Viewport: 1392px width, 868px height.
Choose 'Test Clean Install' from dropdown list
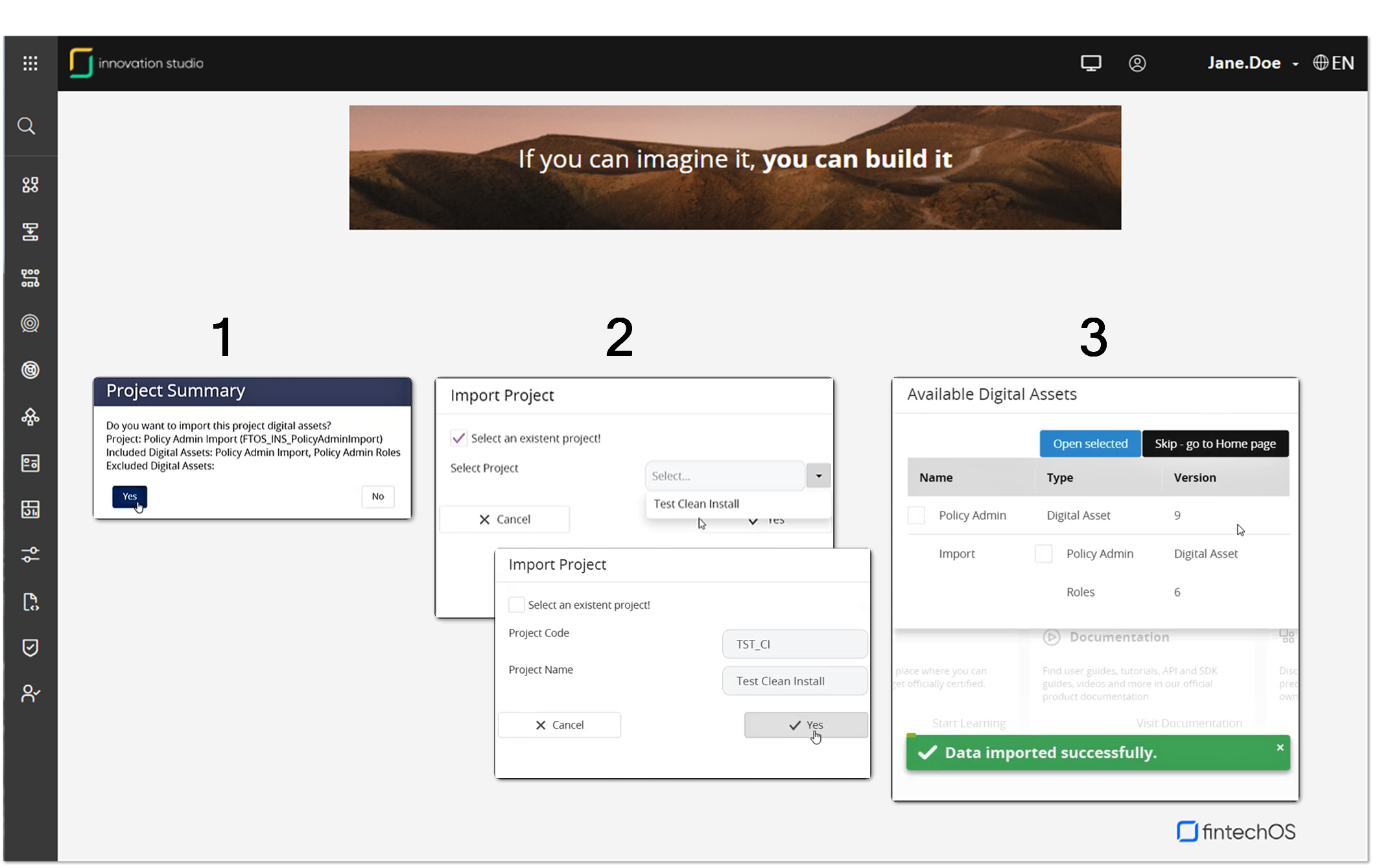[696, 504]
